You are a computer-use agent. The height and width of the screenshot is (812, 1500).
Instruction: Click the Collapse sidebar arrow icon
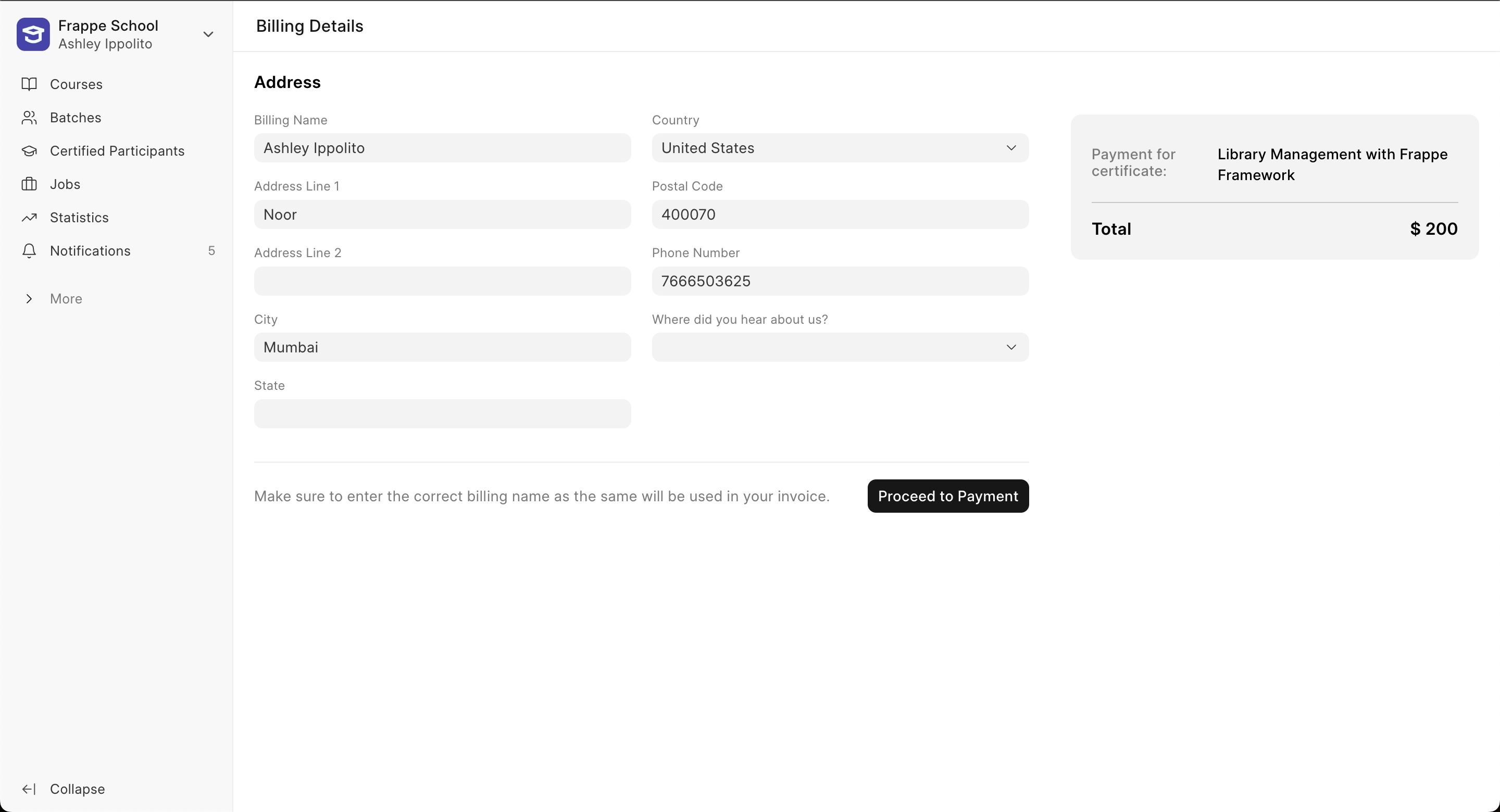pyautogui.click(x=29, y=789)
